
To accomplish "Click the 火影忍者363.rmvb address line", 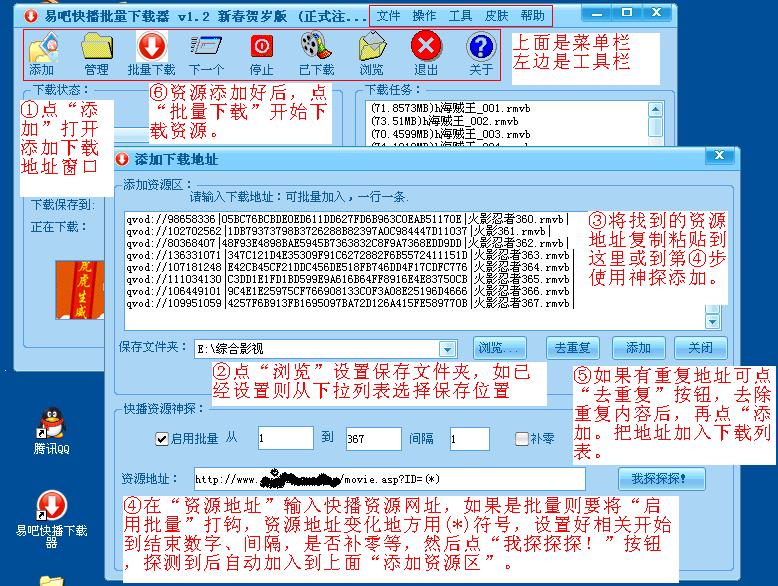I will point(350,256).
